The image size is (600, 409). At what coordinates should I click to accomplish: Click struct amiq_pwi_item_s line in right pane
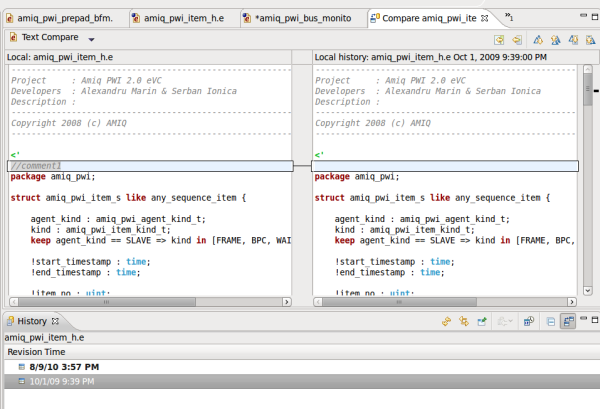tap(432, 198)
